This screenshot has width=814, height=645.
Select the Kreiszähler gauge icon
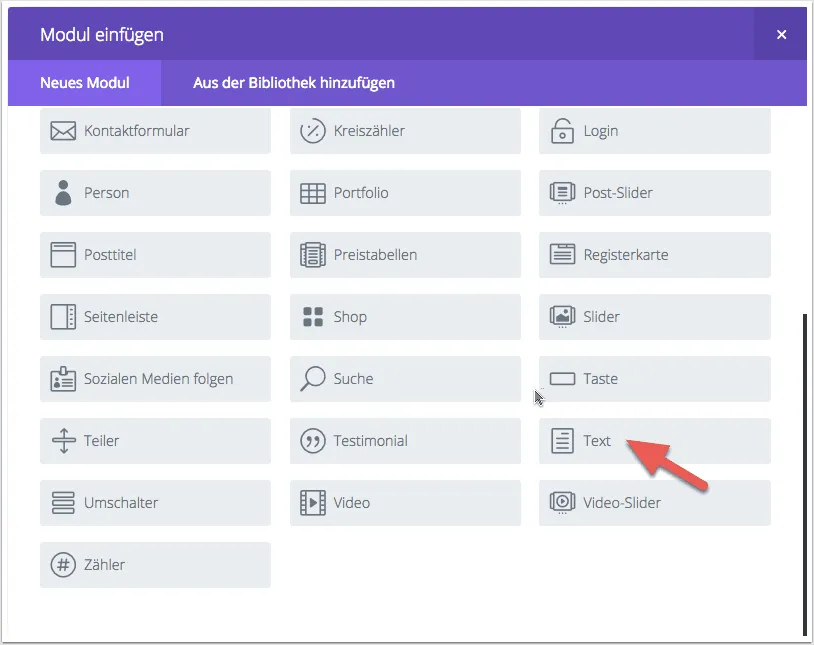coord(313,131)
